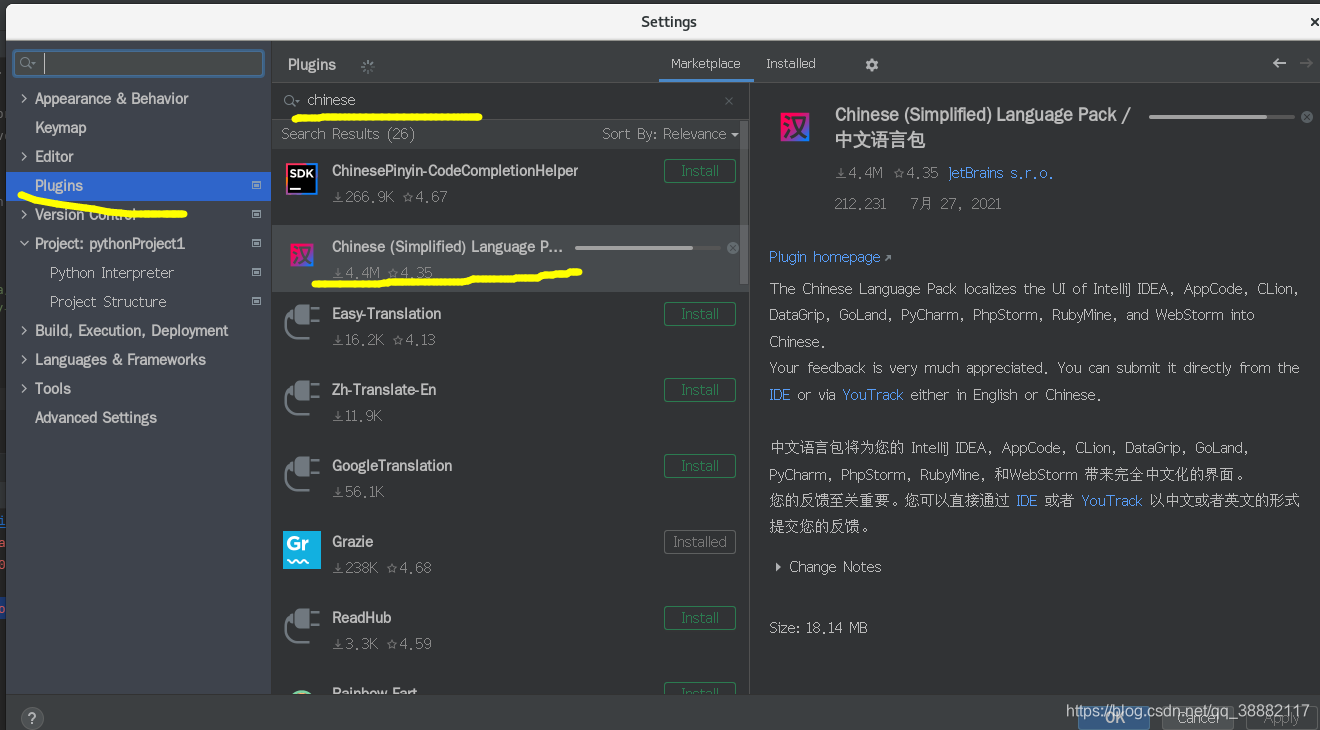Screen dimensions: 1320x730
Task: Open the English YouTrack link
Action: (x=873, y=395)
